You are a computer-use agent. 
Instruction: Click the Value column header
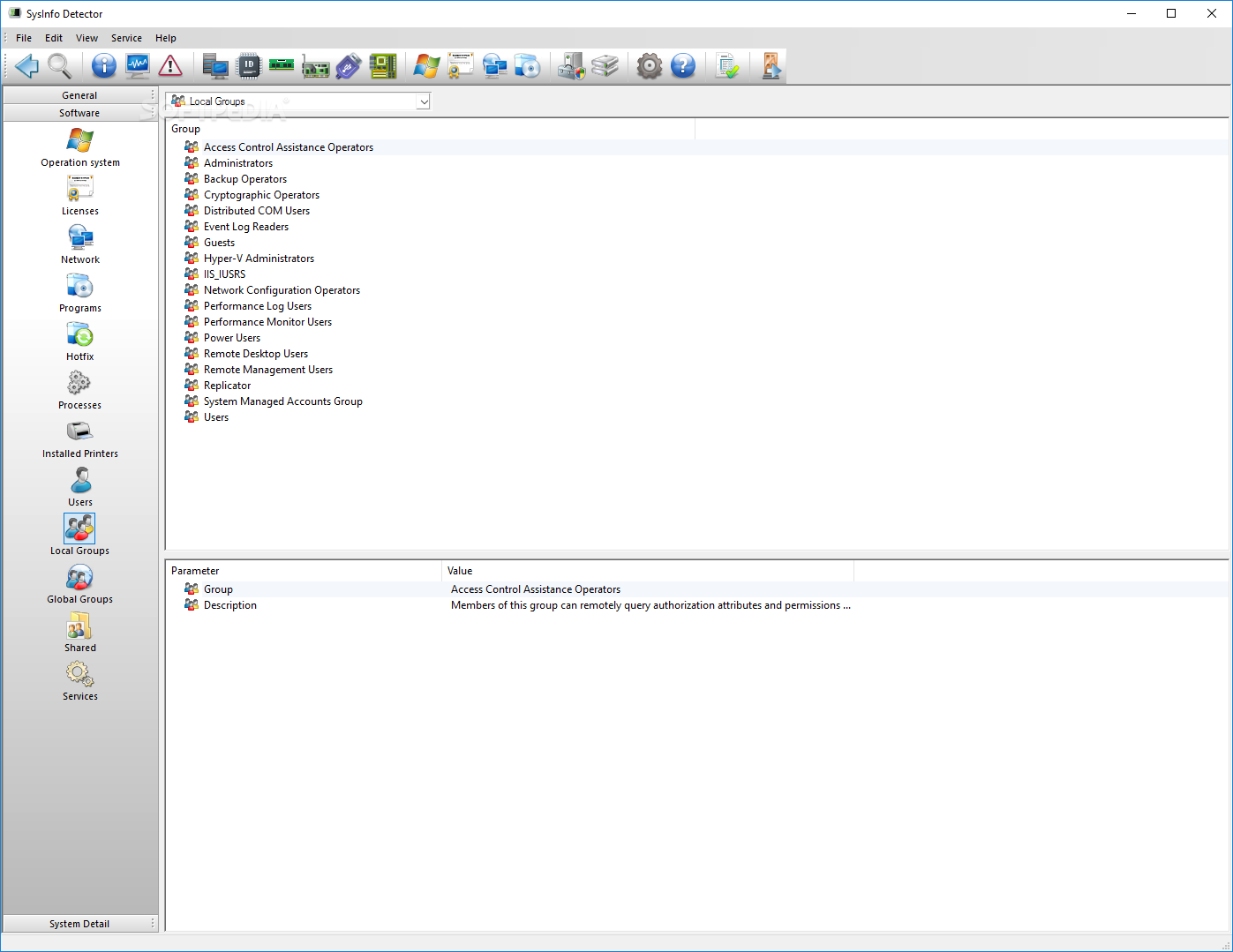648,571
